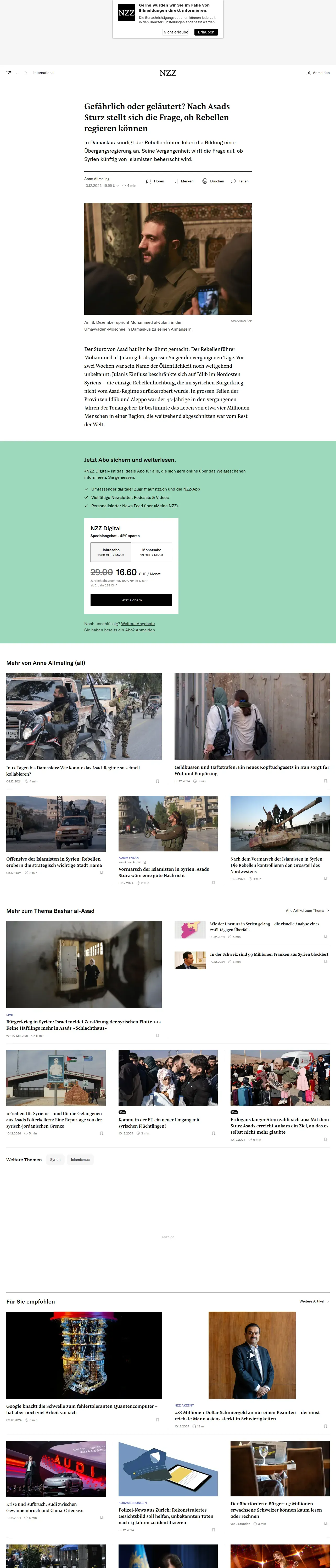
Task: Open prison door photo of Bürgerkrieg article
Action: point(84,964)
